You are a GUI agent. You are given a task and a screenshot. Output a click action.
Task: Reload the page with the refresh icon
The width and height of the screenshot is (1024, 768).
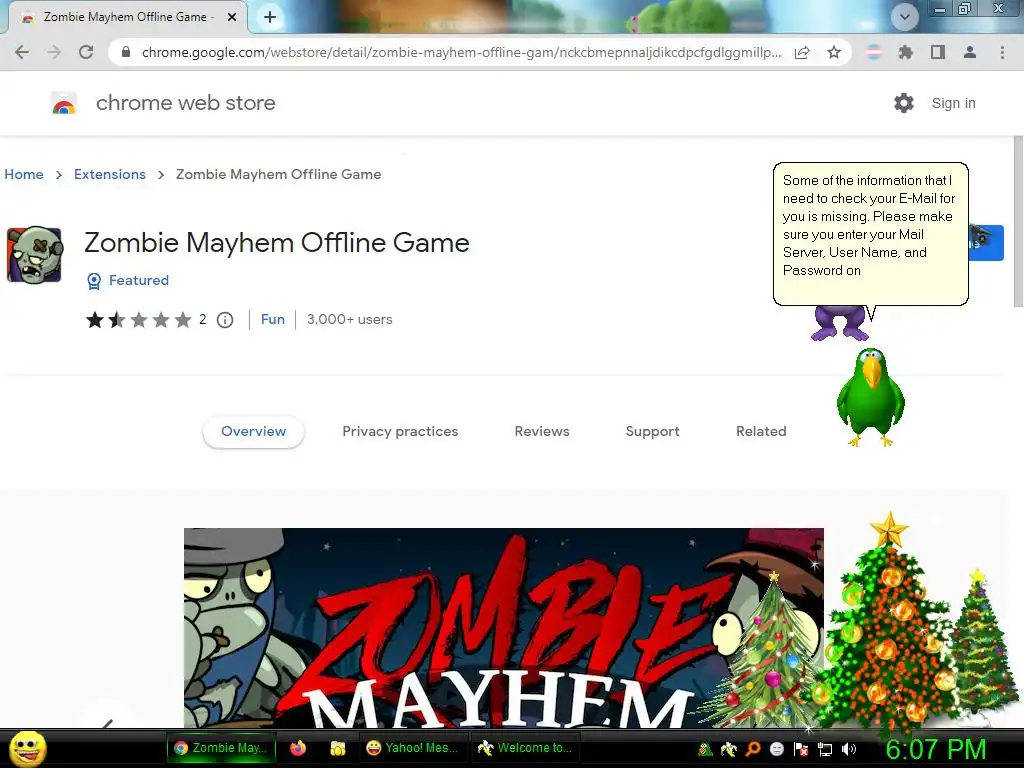click(86, 52)
